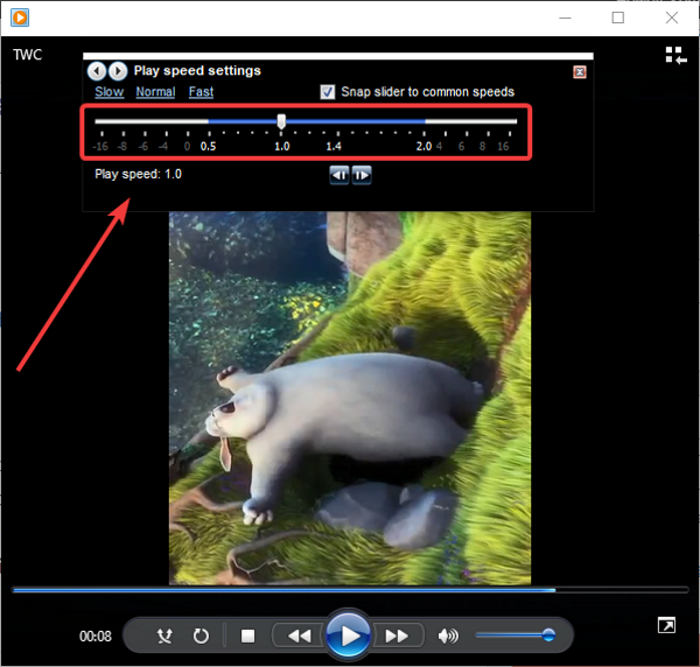Click the Fast speed link
Image resolution: width=700 pixels, height=667 pixels.
coord(201,92)
